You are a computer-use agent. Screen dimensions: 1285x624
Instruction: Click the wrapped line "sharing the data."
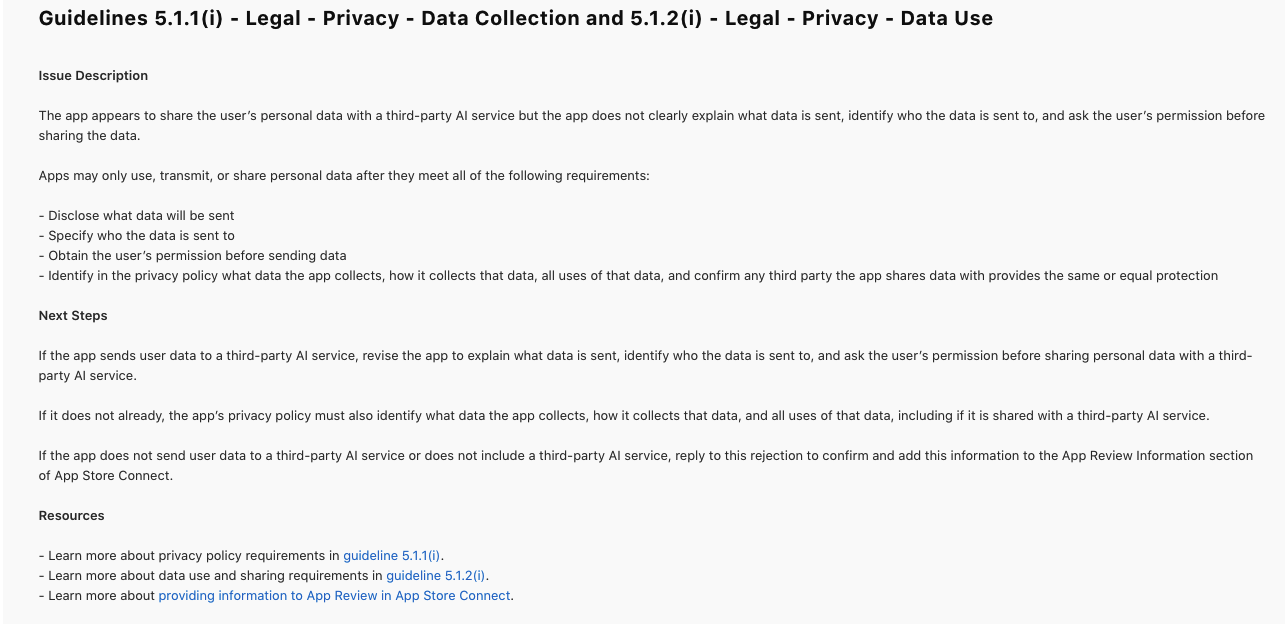click(x=90, y=135)
